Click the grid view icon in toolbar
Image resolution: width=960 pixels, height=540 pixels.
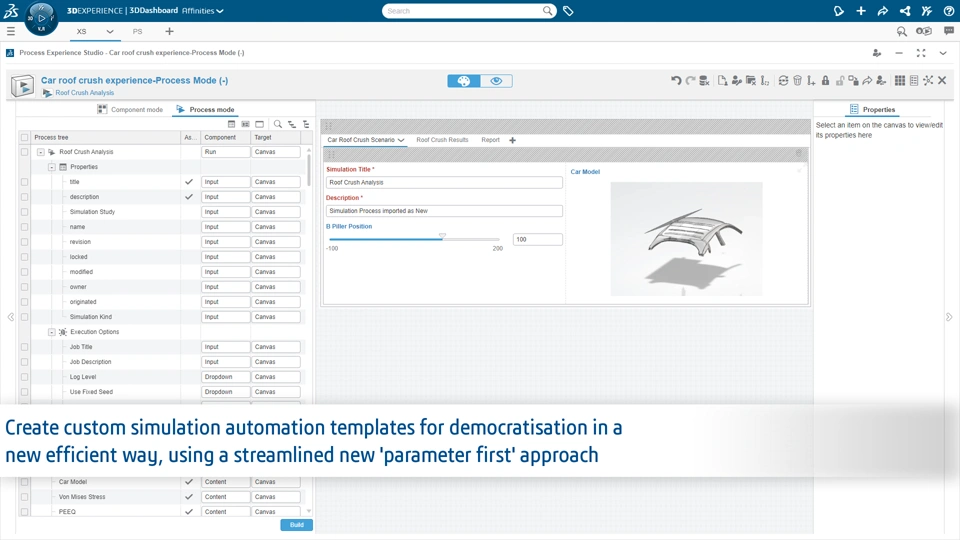point(899,80)
